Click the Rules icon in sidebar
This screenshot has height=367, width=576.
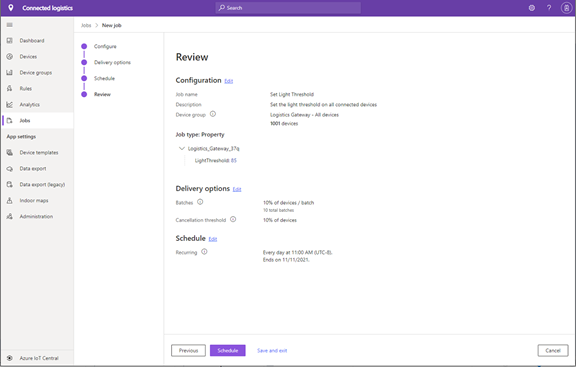pos(10,89)
